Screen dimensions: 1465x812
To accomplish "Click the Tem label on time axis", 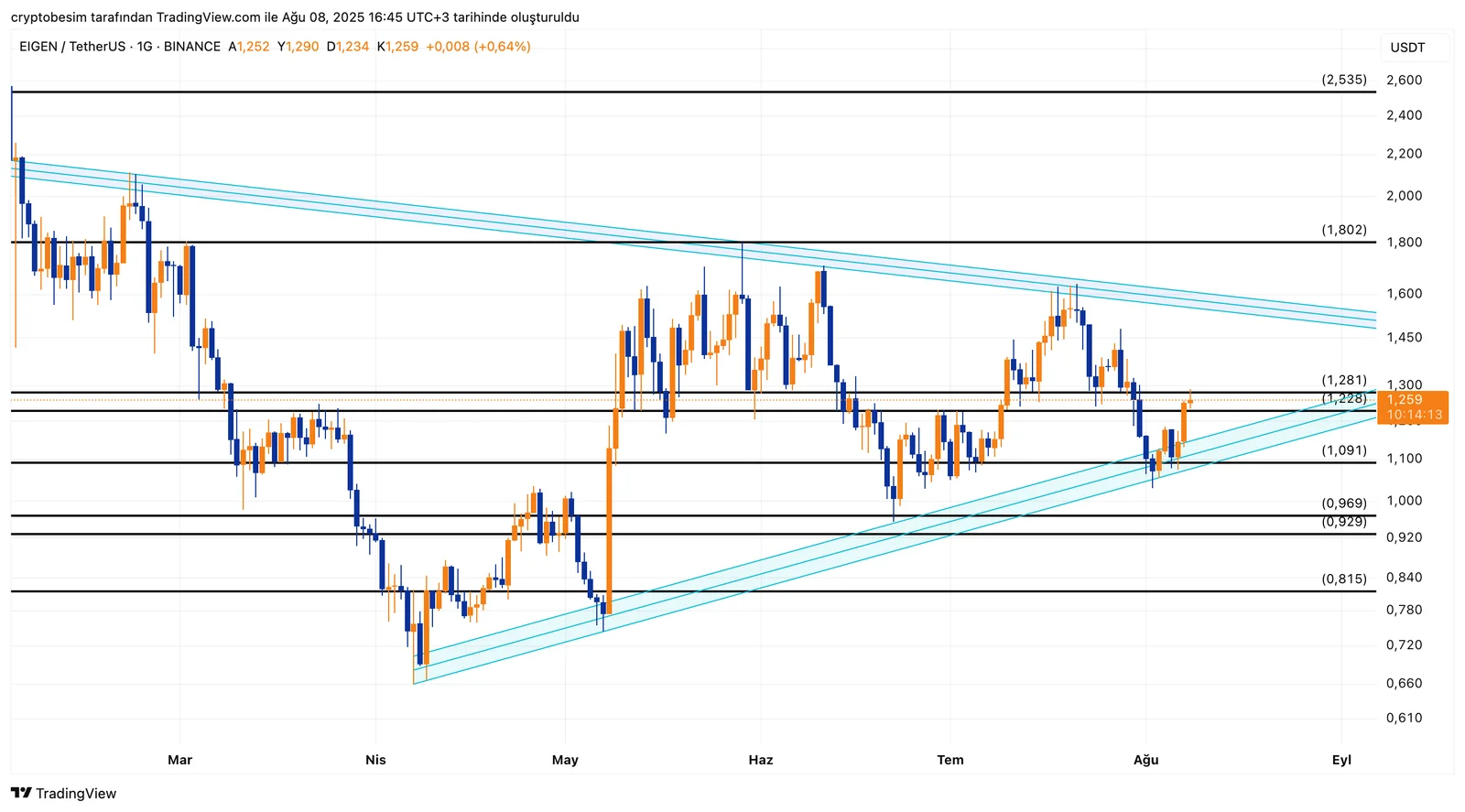I will pos(950,760).
